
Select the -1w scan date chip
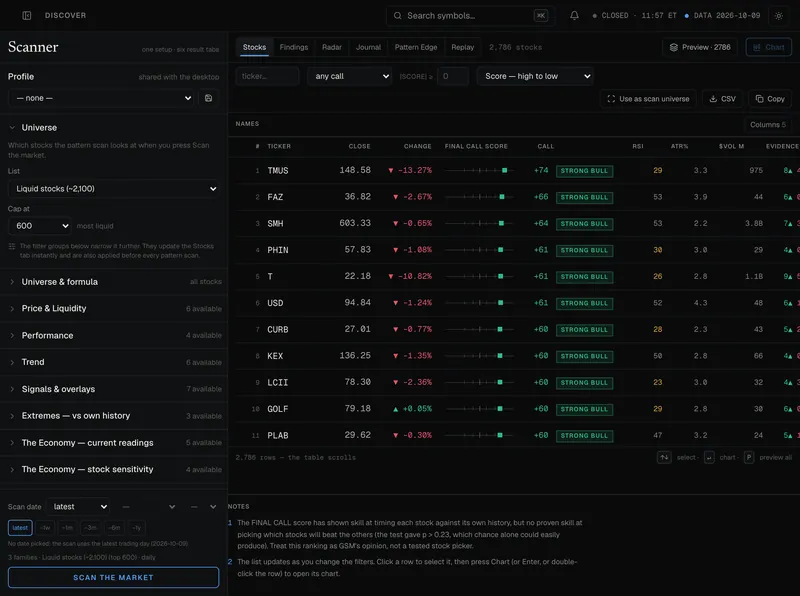[x=45, y=528]
